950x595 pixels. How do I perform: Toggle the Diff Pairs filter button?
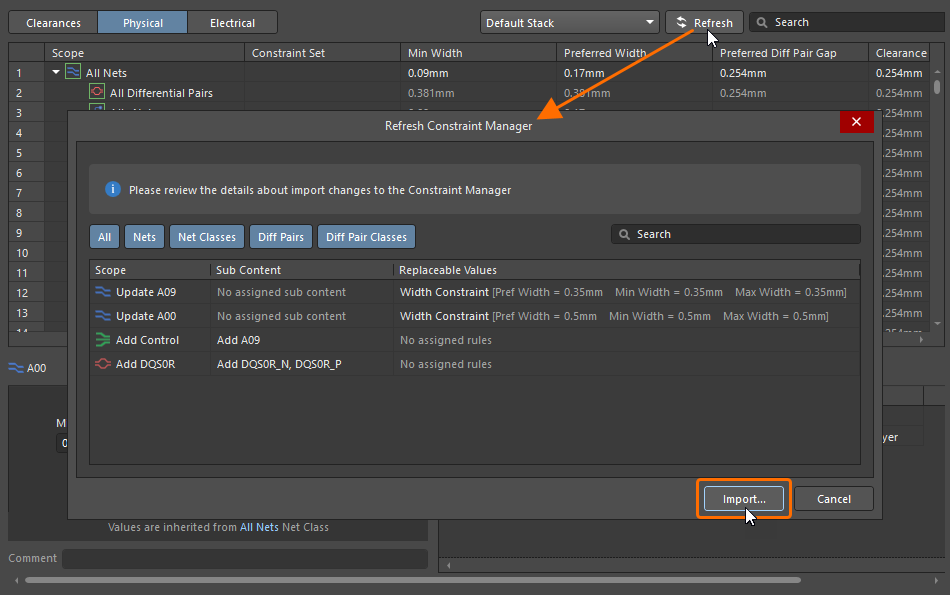coord(281,237)
